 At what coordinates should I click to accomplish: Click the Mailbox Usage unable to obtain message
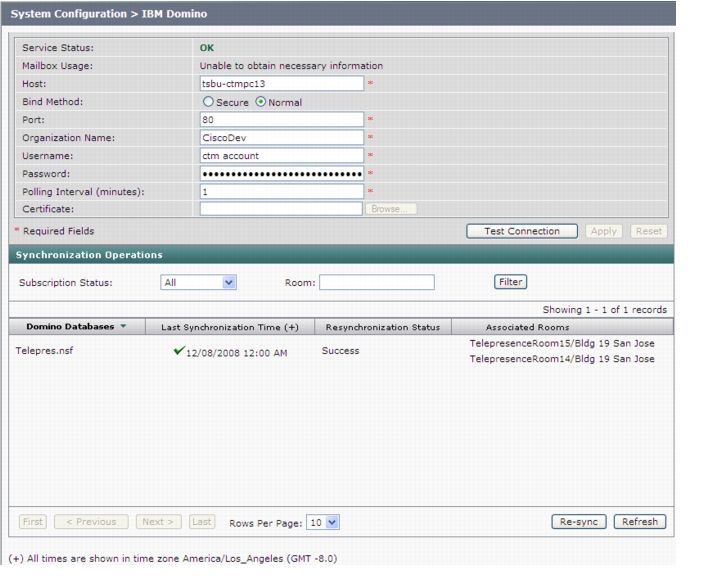[x=291, y=66]
